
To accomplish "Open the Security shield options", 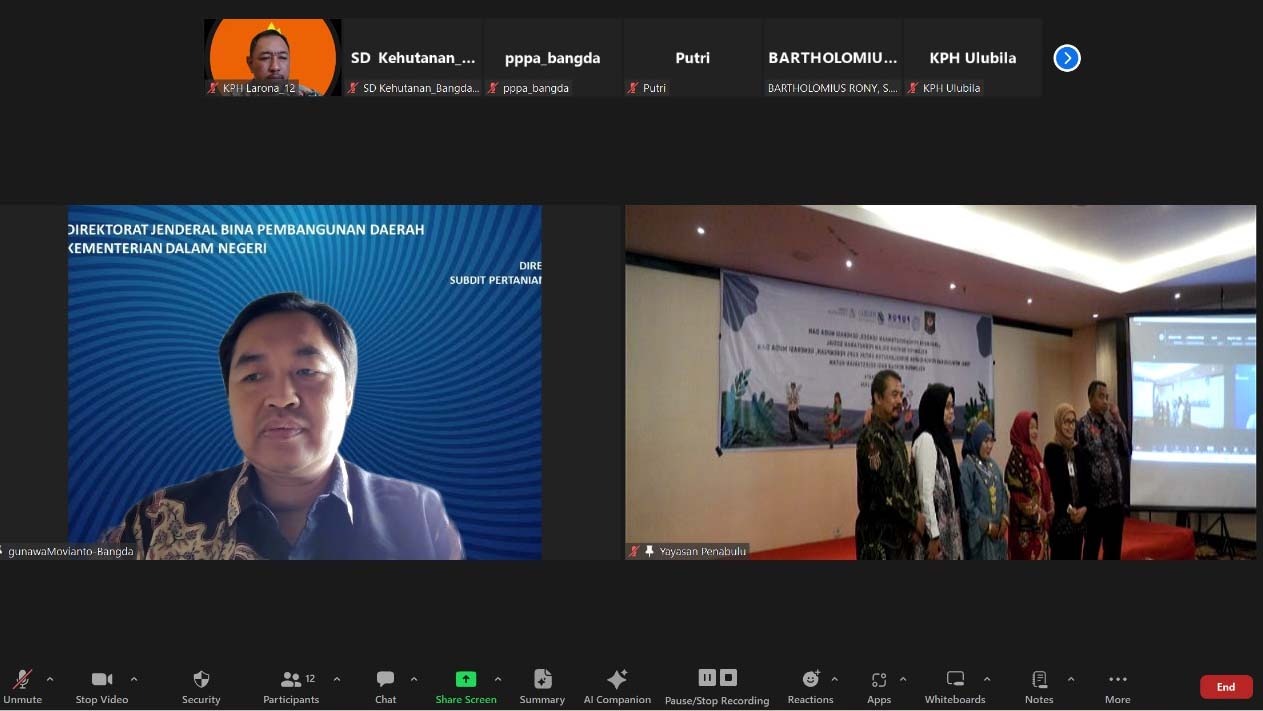I will point(201,686).
